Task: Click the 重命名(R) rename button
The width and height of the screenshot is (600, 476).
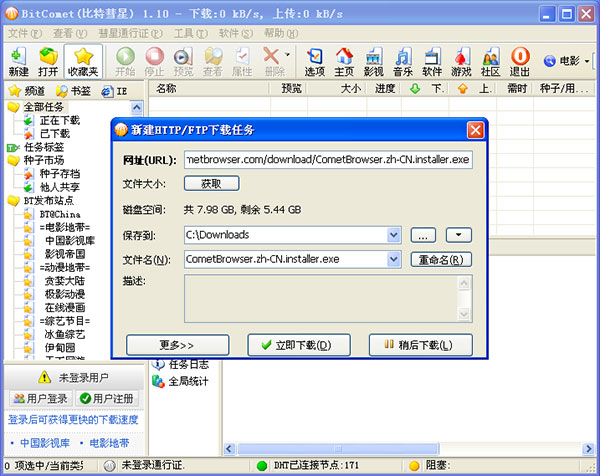Action: pyautogui.click(x=441, y=259)
